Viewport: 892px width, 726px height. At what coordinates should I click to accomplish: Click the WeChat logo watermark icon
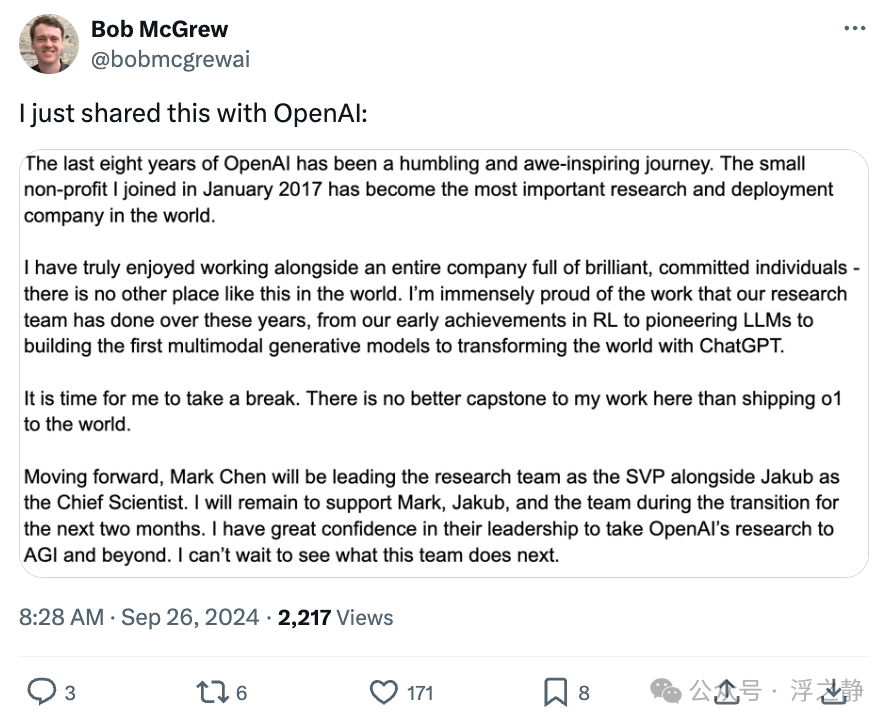pos(667,690)
